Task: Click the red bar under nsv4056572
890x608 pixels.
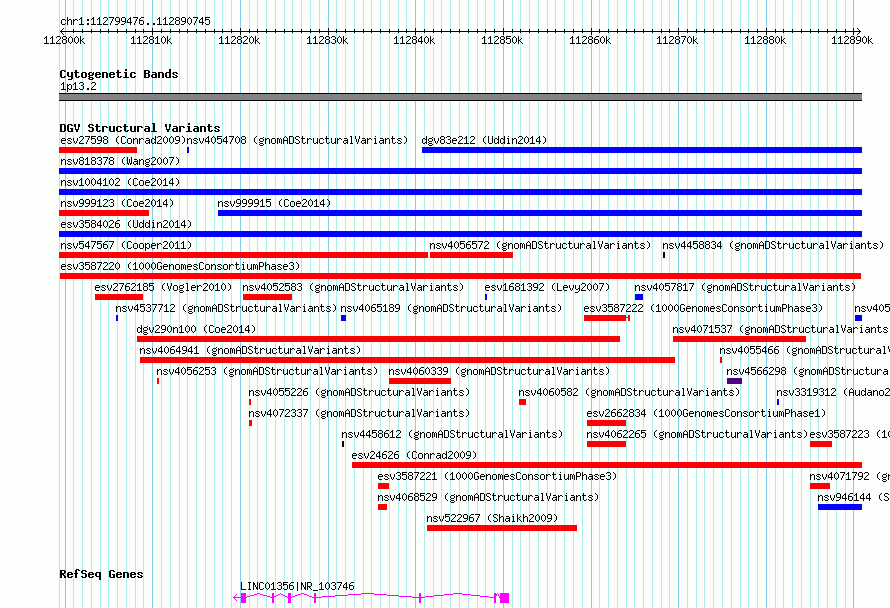Action: click(x=472, y=255)
